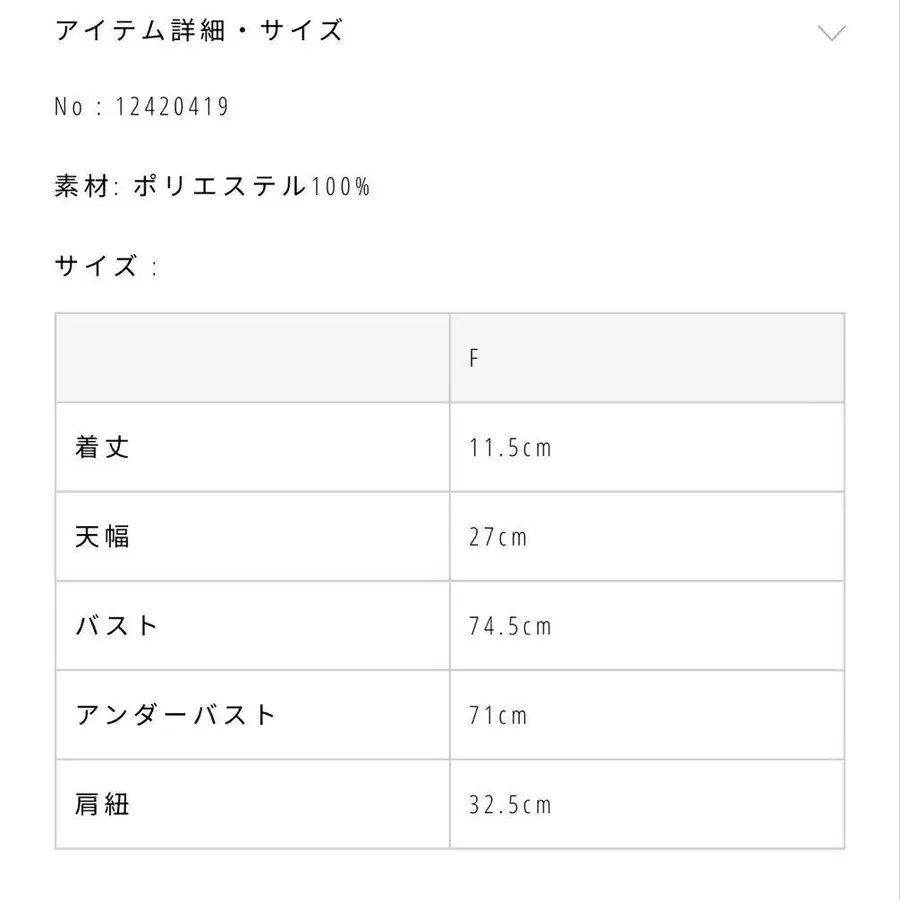This screenshot has height=900, width=900.
Task: Select the item number 12420419
Action: point(175,107)
